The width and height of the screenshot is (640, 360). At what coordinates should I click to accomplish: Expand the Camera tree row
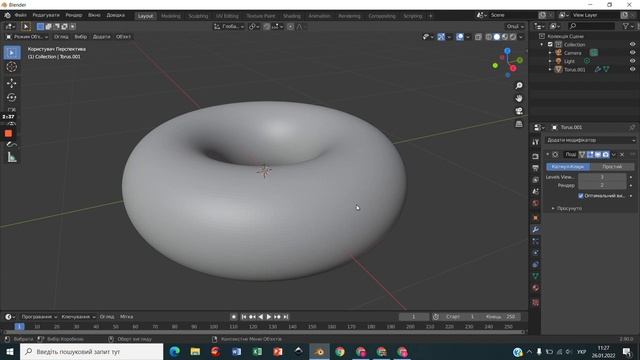(550, 53)
